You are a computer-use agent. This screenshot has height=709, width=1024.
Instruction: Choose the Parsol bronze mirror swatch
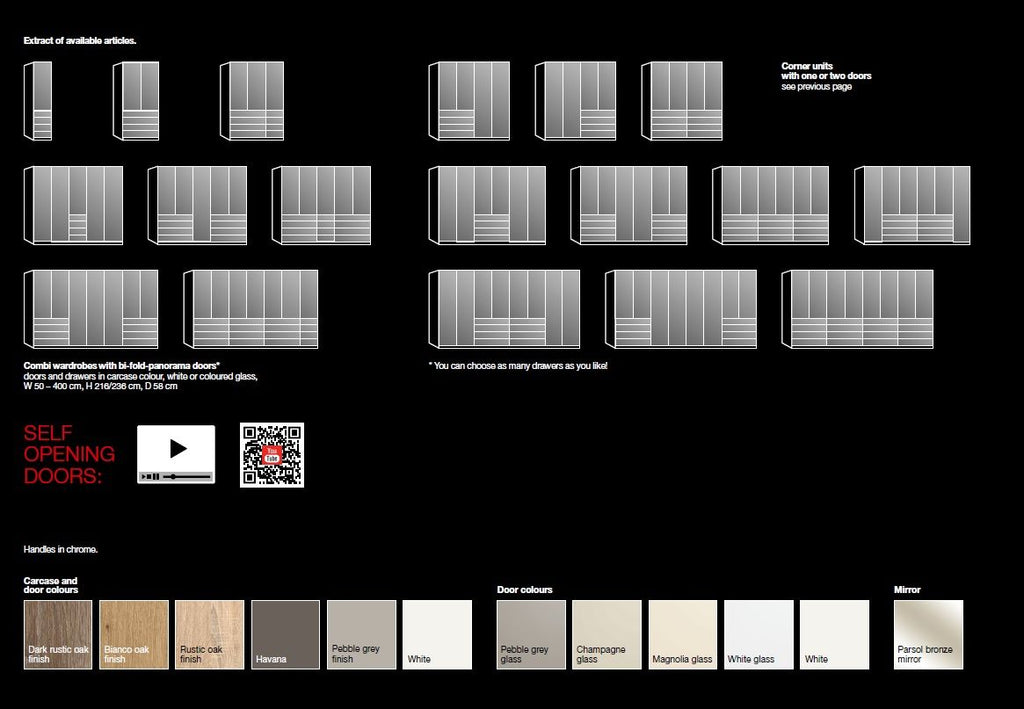[928, 635]
